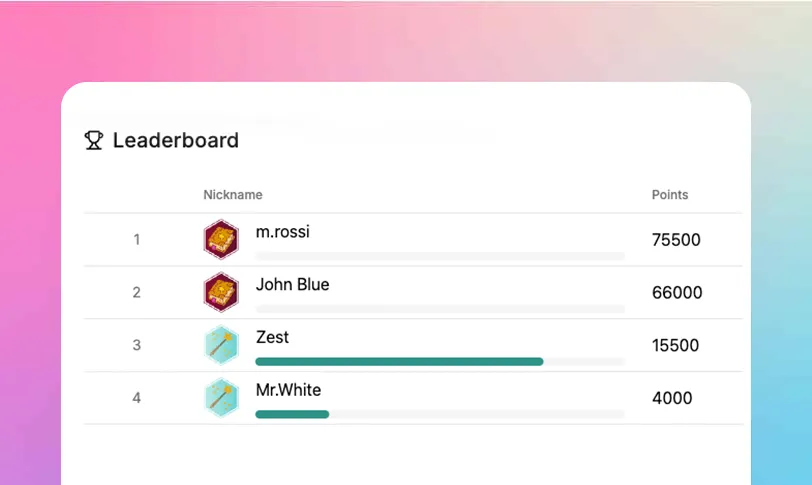The width and height of the screenshot is (812, 485).
Task: Click John Blue's spellbook avatar badge
Action: [x=221, y=293]
